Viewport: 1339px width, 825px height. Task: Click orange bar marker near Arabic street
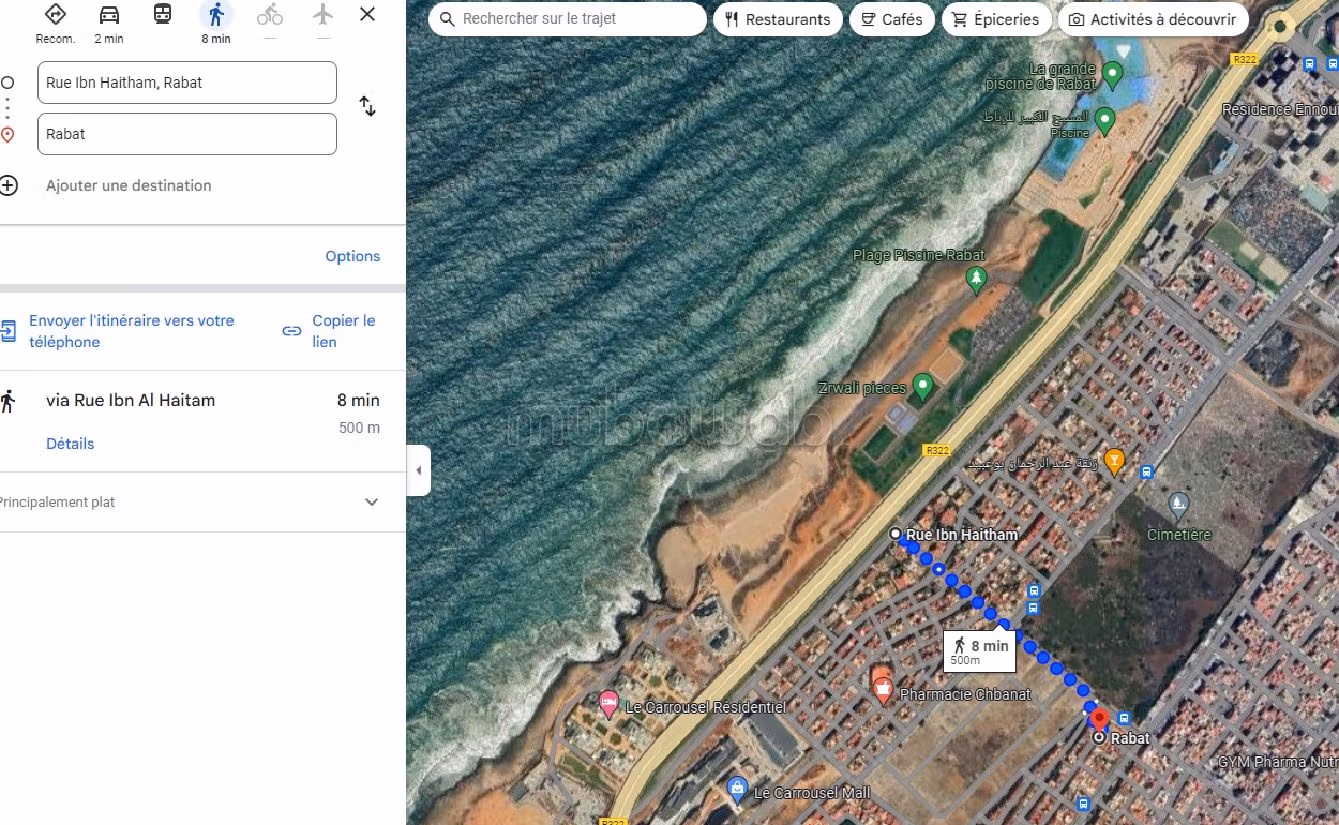coord(1114,462)
